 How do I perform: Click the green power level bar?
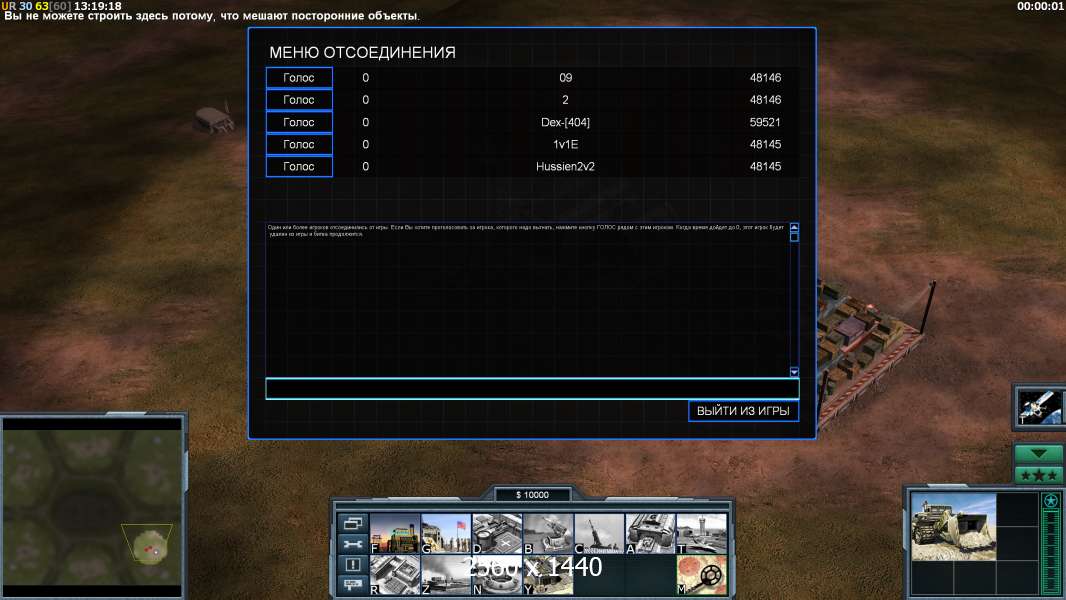point(1051,552)
